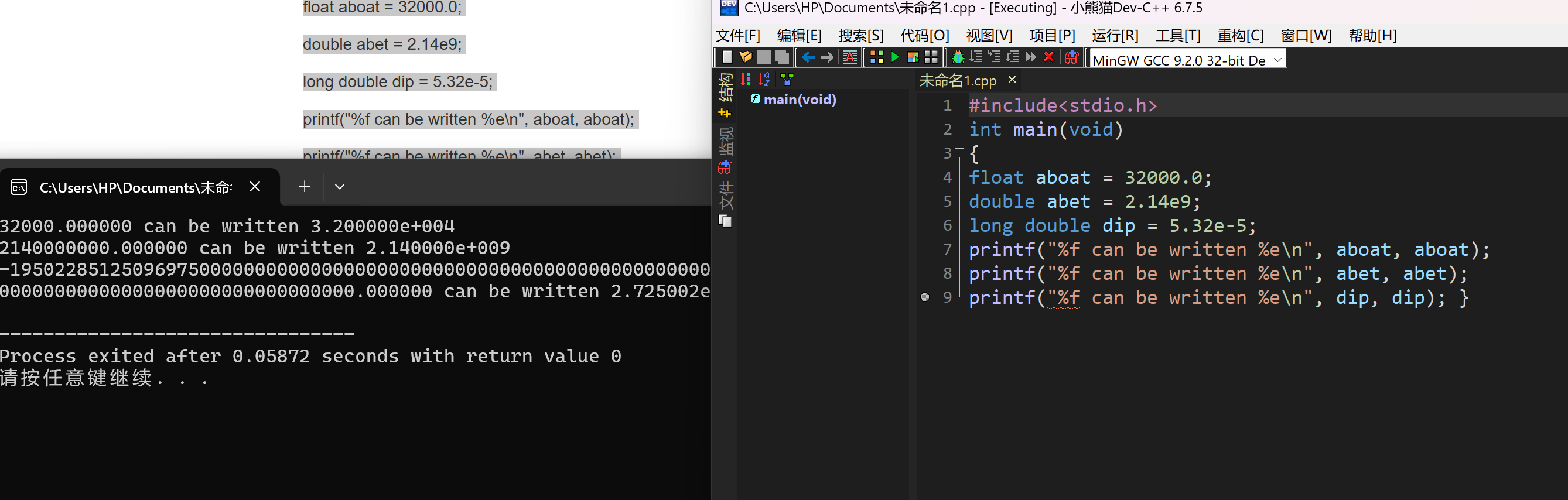The width and height of the screenshot is (1568, 500).
Task: Click the Open file folder icon
Action: coord(745,57)
